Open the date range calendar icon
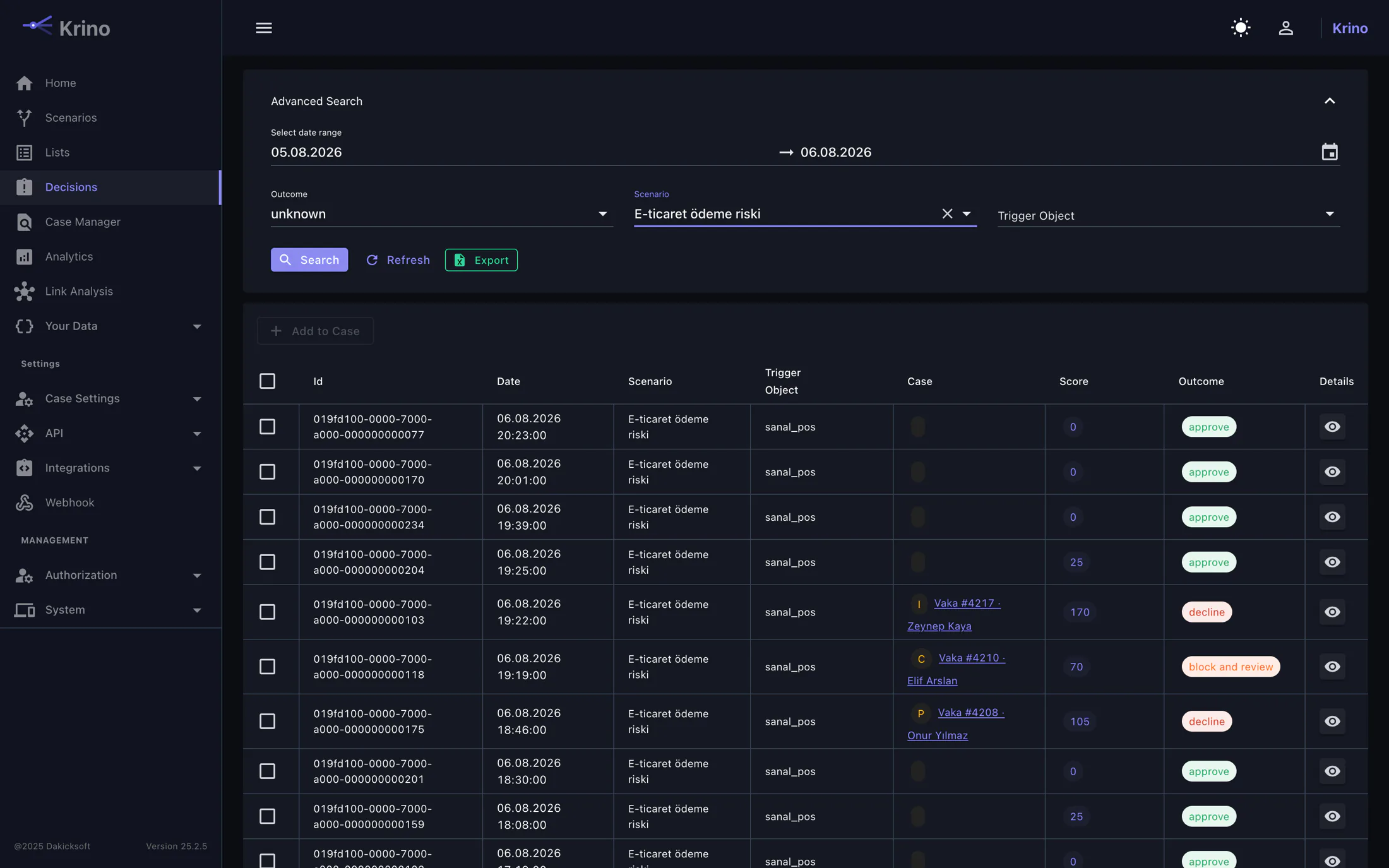Screen dimensions: 1389x868 point(1330,152)
